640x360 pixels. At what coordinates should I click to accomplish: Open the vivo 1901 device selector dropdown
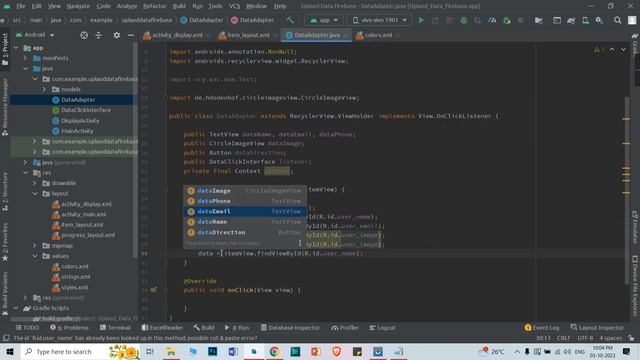point(380,20)
